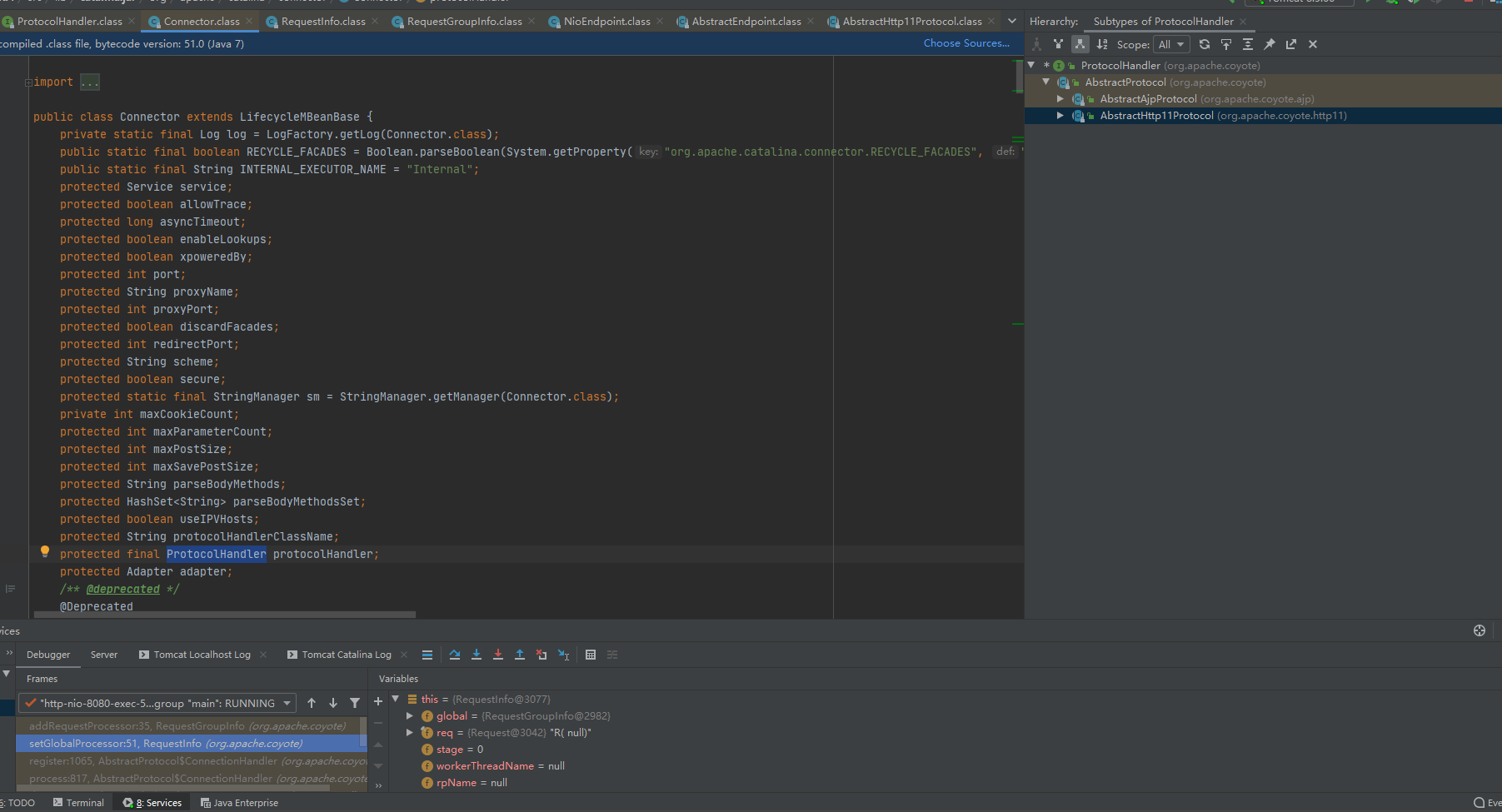Open the TODO tool window
1502x812 pixels.
18,803
